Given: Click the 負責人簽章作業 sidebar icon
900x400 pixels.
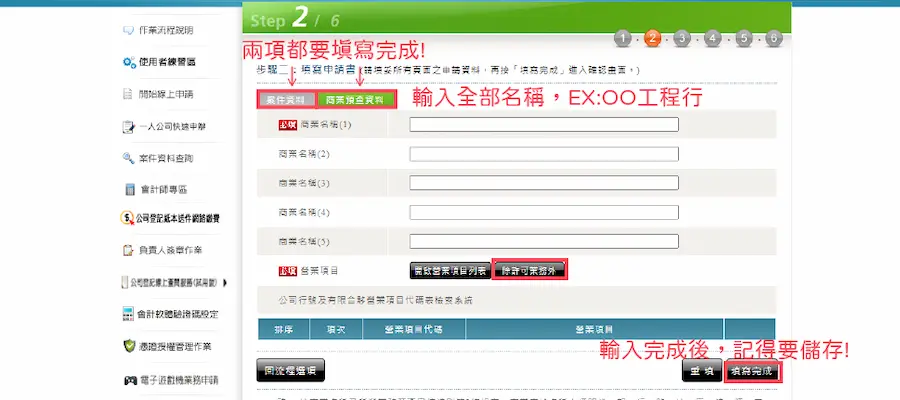Looking at the screenshot, I should coord(128,249).
